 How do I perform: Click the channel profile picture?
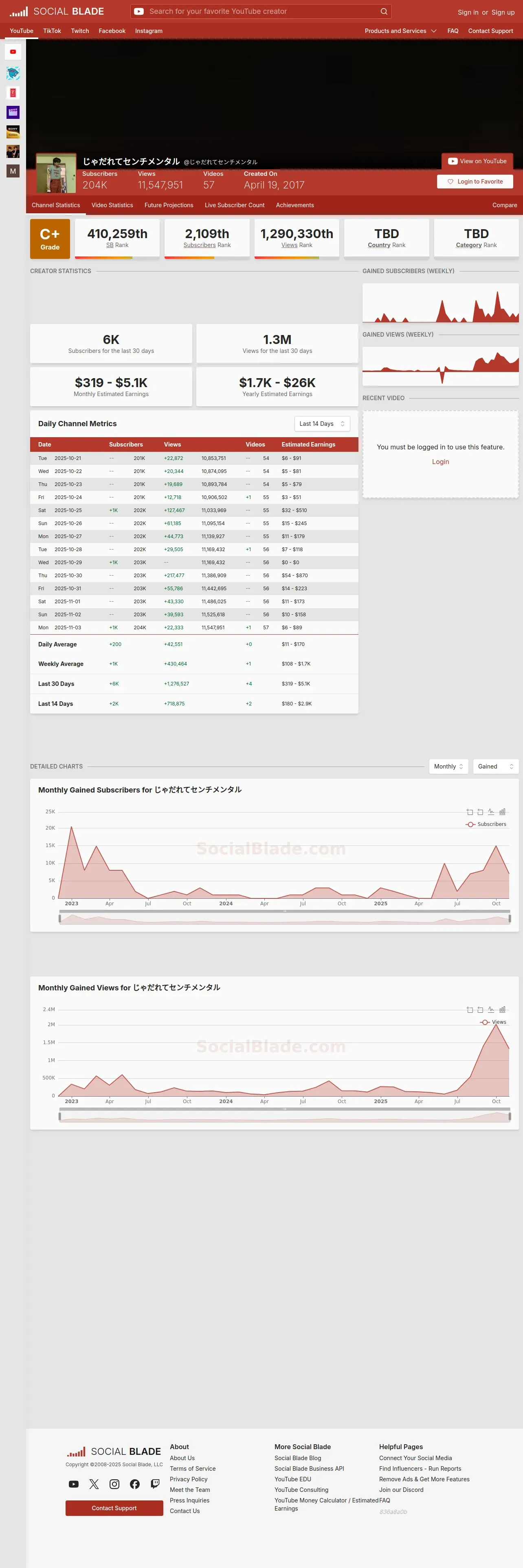[x=56, y=173]
